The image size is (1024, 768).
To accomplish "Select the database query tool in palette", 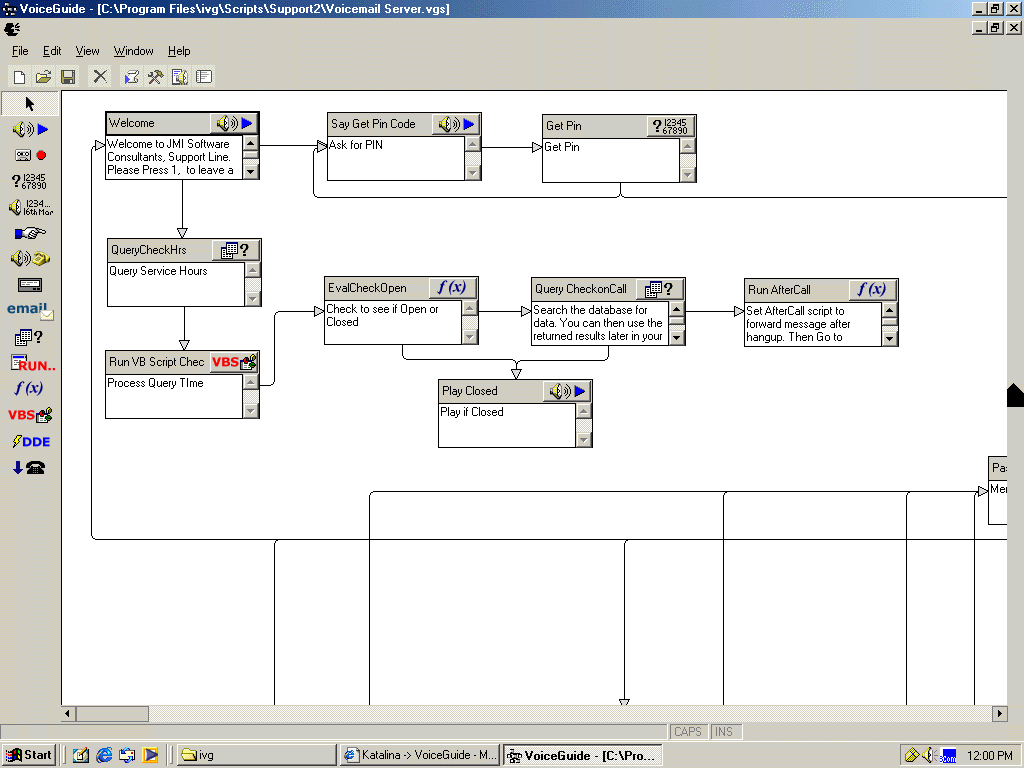I will point(30,337).
